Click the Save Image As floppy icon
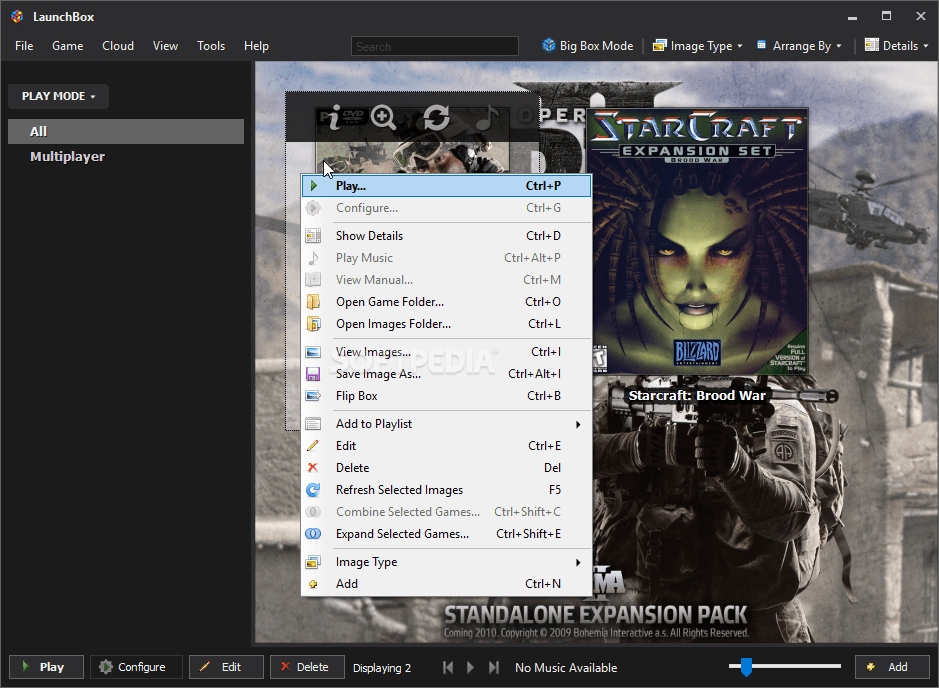 pyautogui.click(x=313, y=374)
